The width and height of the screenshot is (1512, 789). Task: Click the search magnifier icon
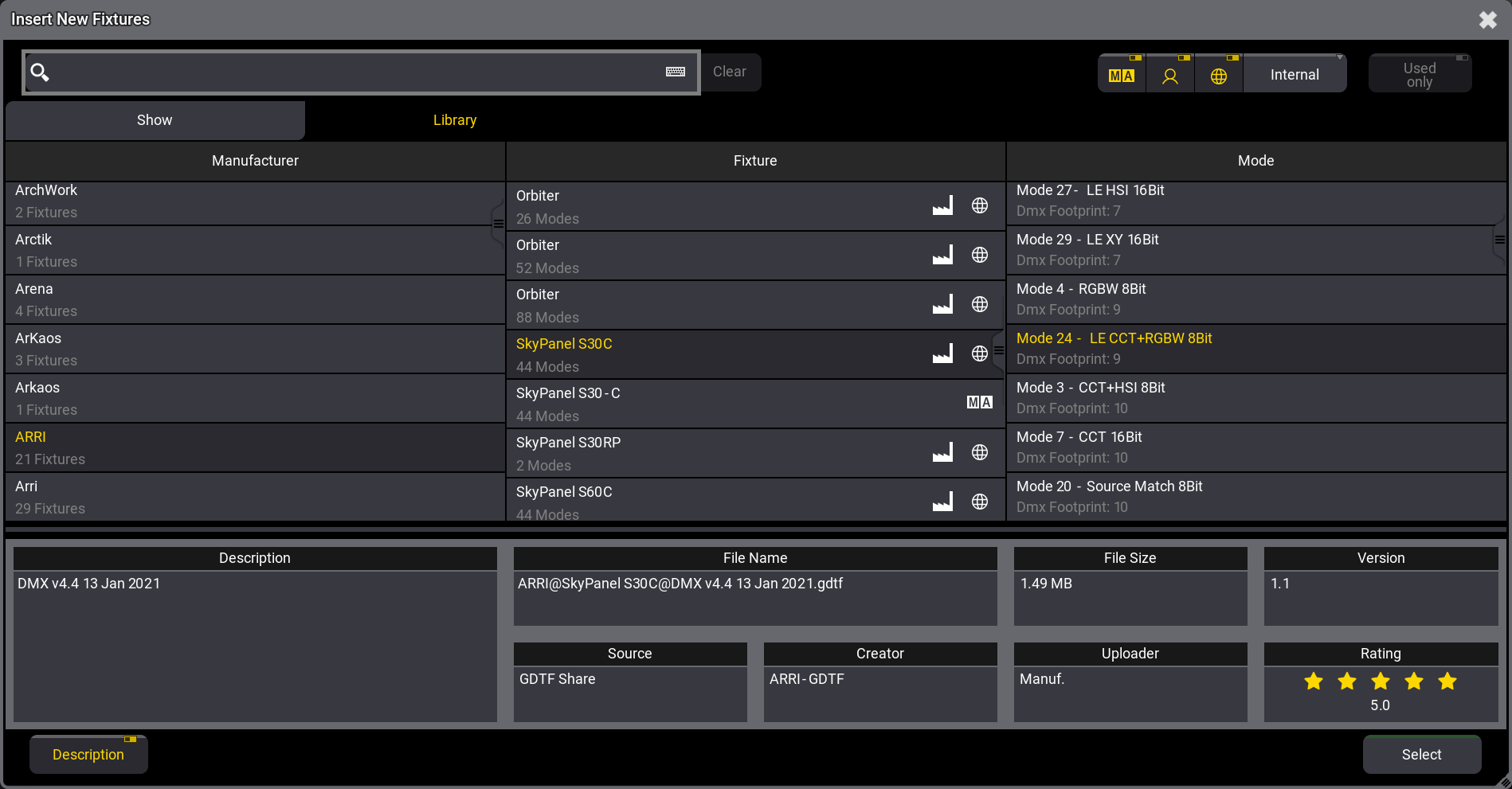pyautogui.click(x=40, y=72)
